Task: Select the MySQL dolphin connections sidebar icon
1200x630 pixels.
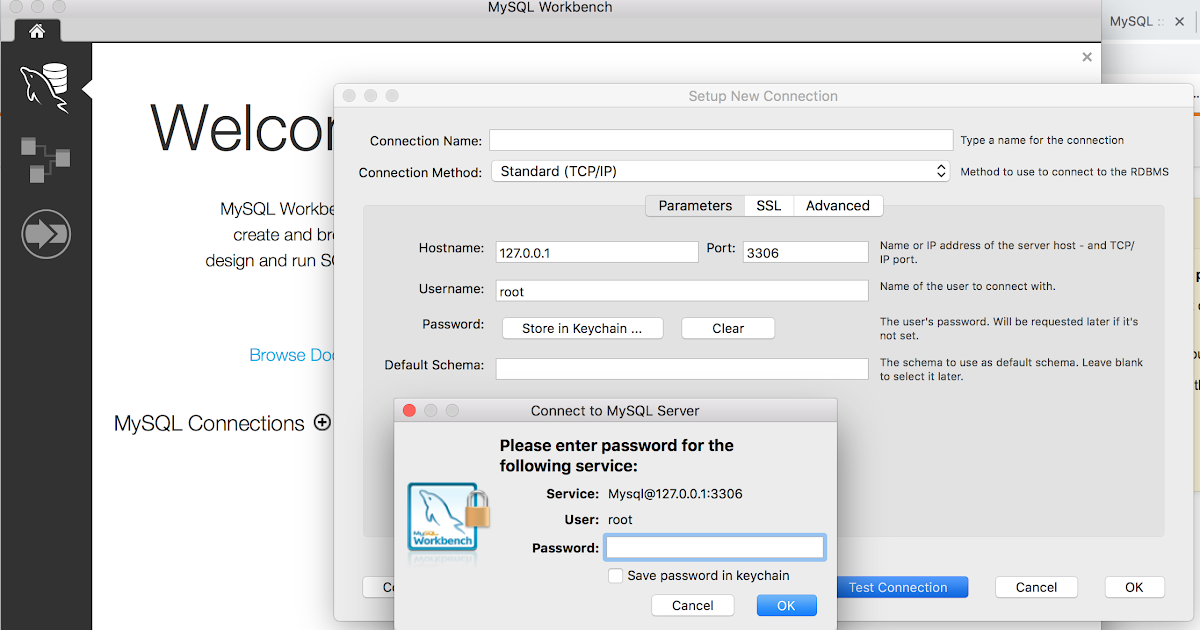Action: (x=45, y=86)
